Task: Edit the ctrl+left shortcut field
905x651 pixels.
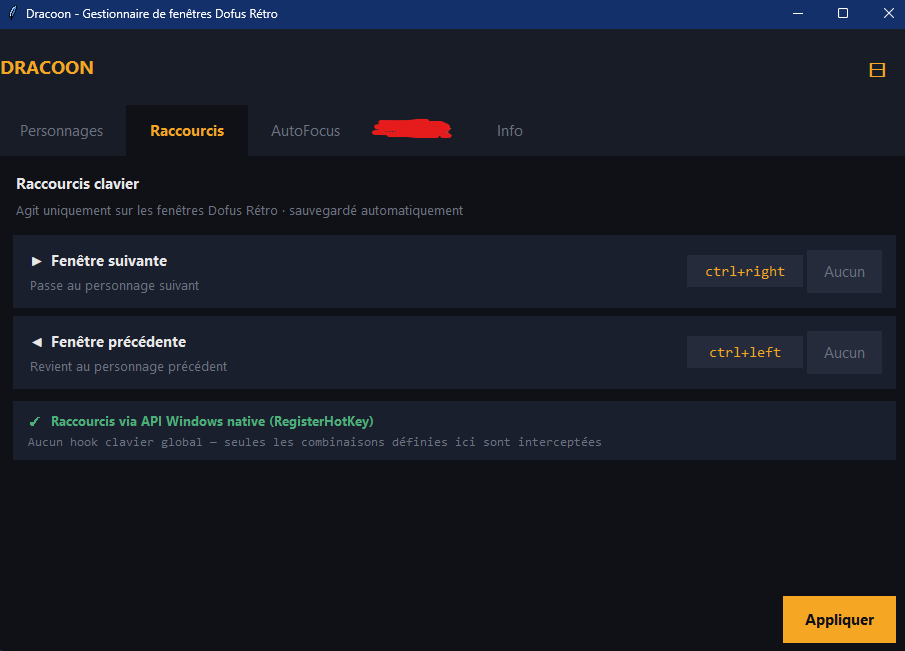Action: point(745,352)
